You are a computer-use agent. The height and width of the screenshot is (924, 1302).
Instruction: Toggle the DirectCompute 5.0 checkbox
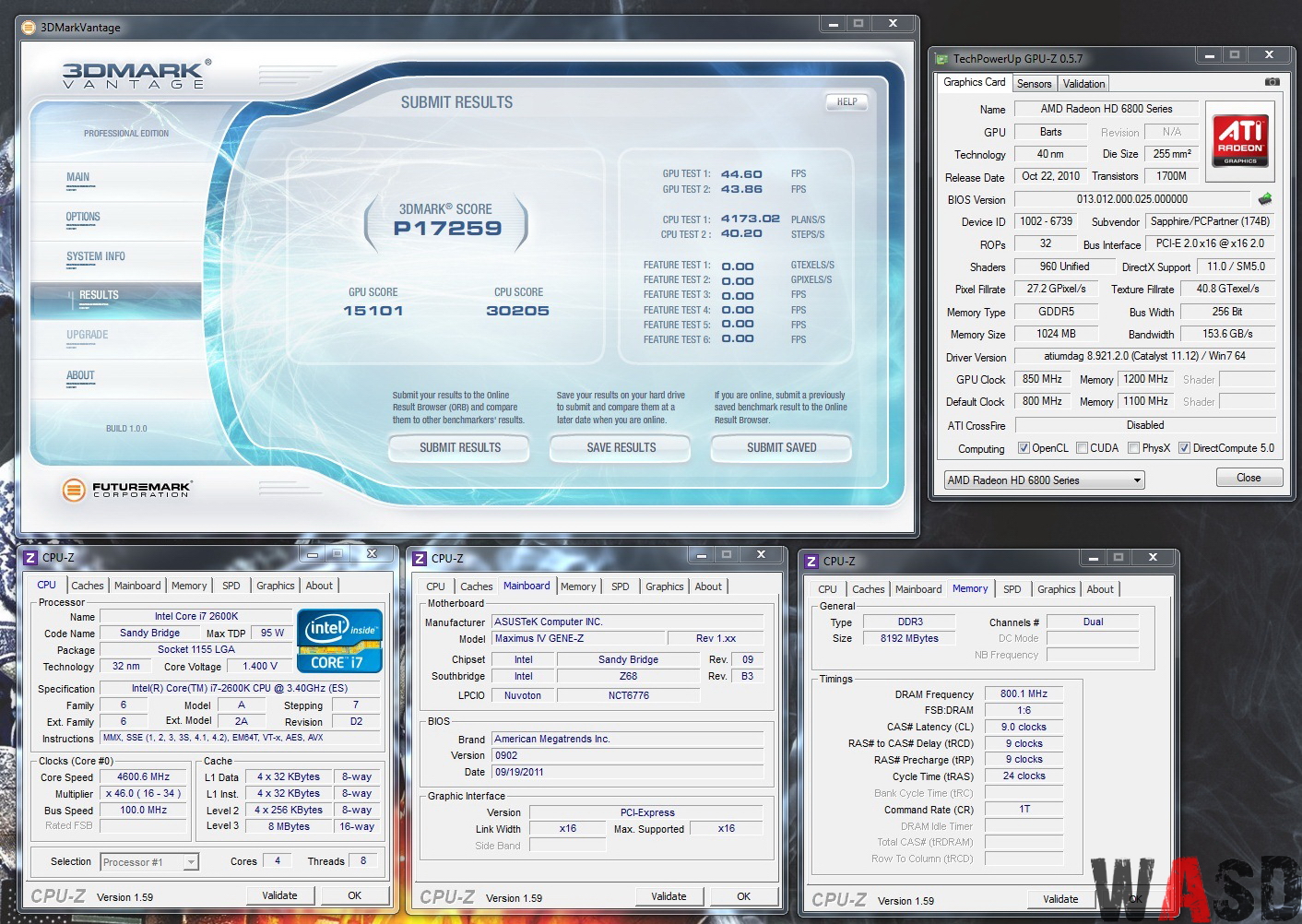point(1184,448)
